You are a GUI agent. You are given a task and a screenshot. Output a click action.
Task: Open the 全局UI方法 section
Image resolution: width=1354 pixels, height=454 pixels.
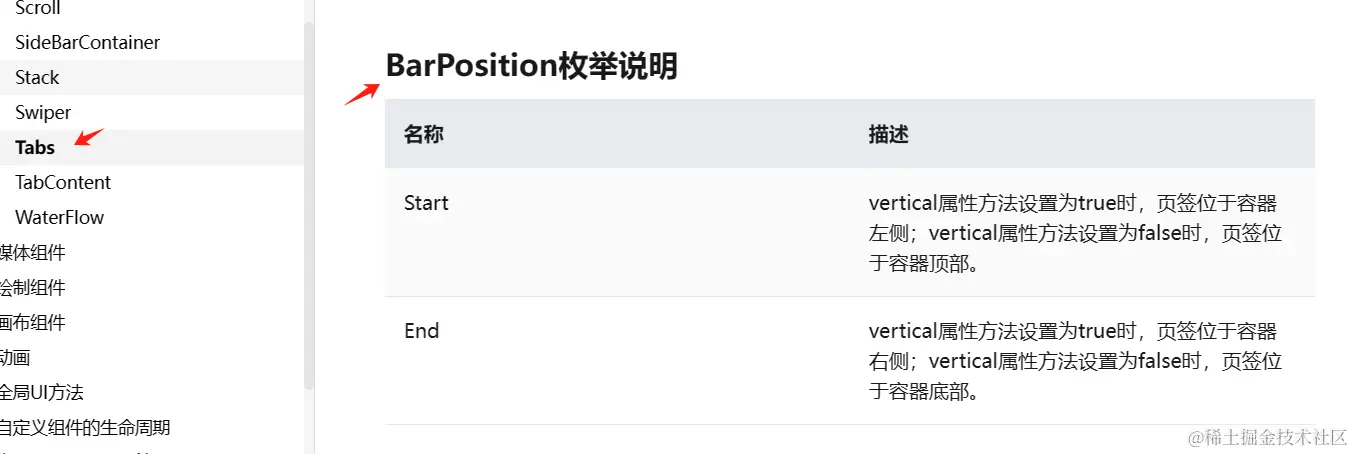pos(41,392)
